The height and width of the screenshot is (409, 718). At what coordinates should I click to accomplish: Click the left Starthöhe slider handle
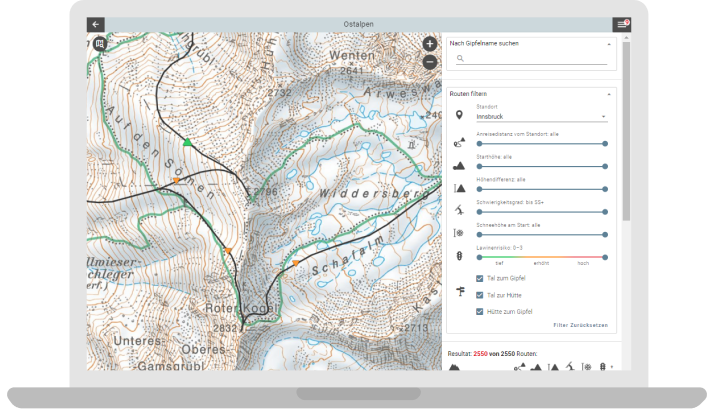(478, 166)
